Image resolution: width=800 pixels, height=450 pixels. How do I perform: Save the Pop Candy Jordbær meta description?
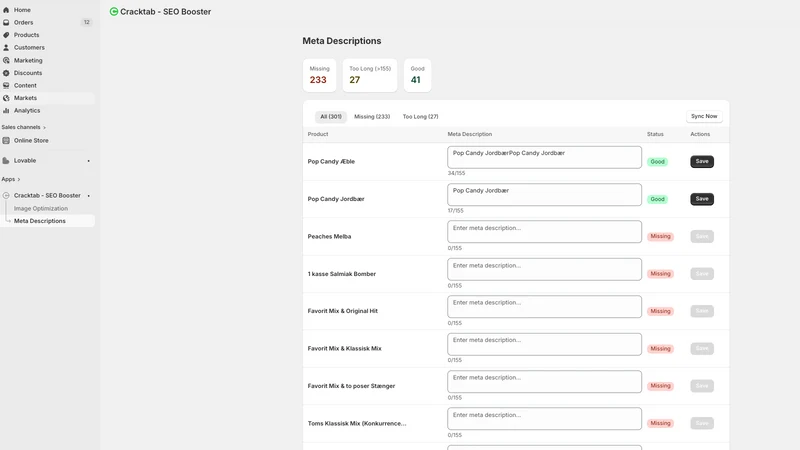702,199
